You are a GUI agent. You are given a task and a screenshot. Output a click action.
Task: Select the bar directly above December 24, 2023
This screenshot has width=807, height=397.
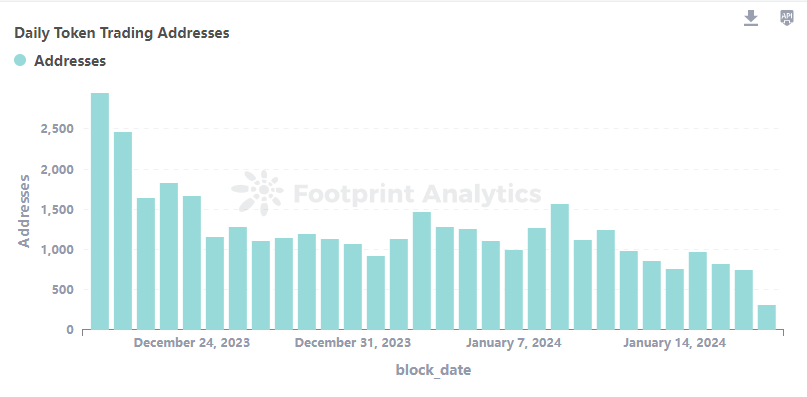(x=192, y=263)
